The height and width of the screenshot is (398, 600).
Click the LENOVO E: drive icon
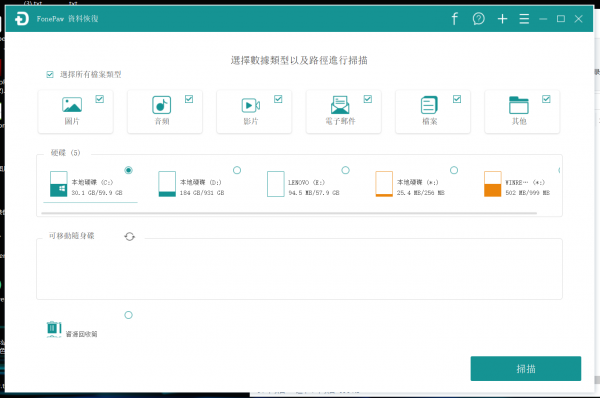(276, 184)
